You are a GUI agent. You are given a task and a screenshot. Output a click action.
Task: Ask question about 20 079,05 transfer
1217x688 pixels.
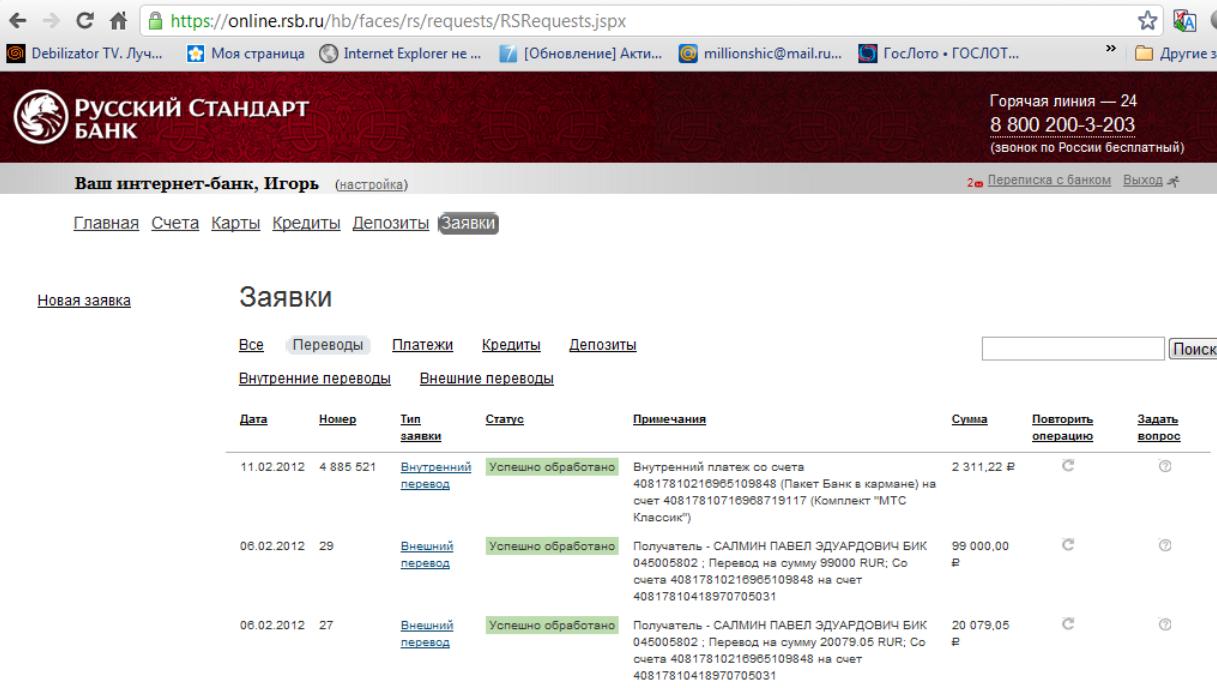pos(1164,624)
